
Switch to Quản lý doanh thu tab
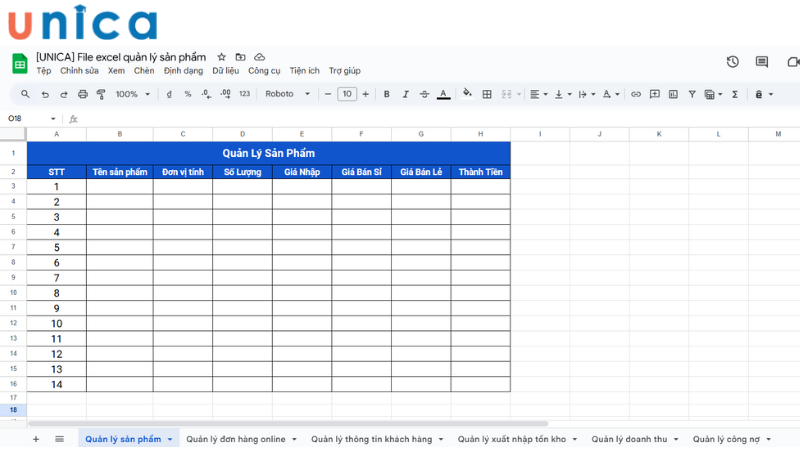(x=629, y=439)
